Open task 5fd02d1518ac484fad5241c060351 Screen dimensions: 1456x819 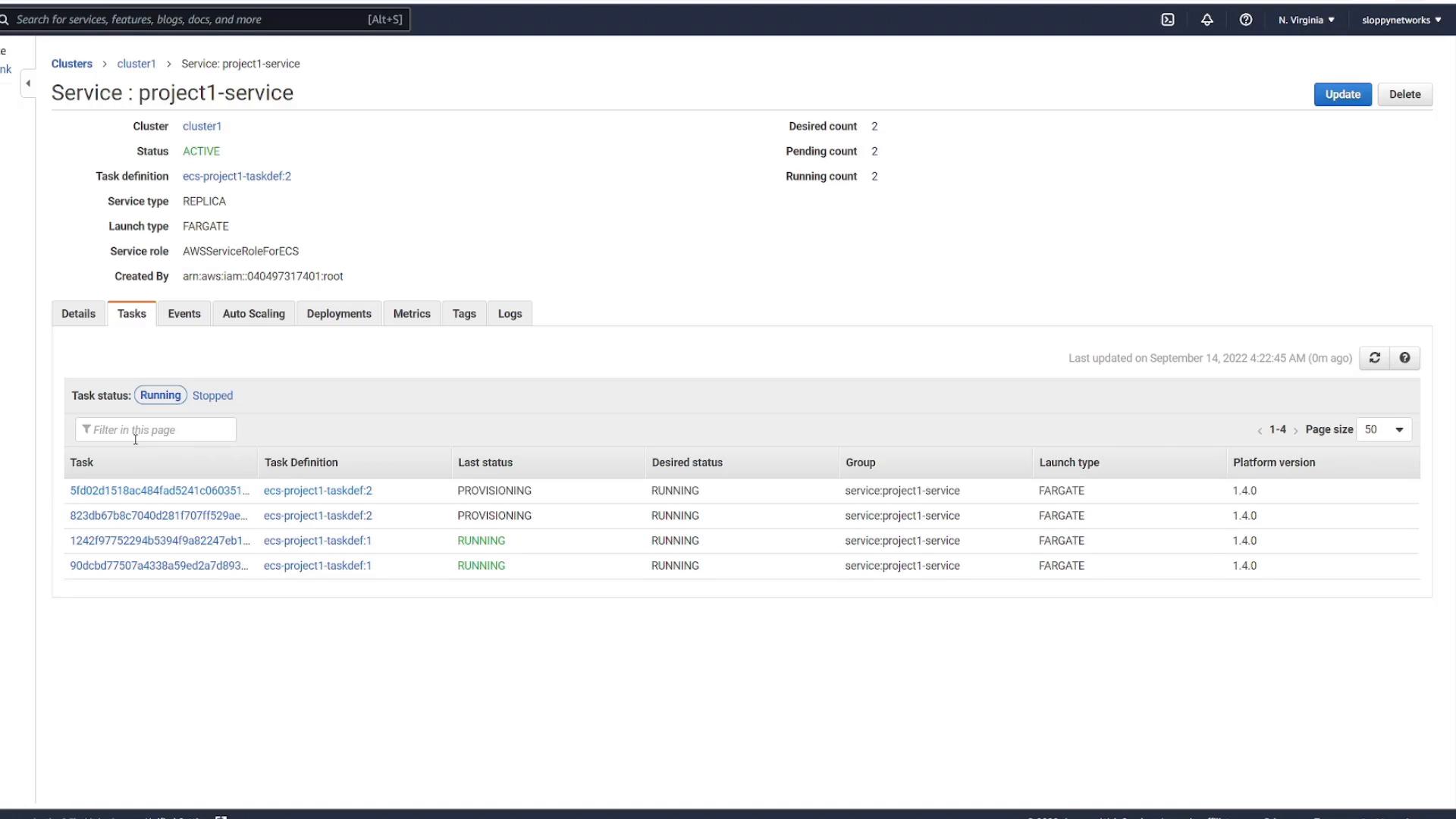(x=159, y=491)
